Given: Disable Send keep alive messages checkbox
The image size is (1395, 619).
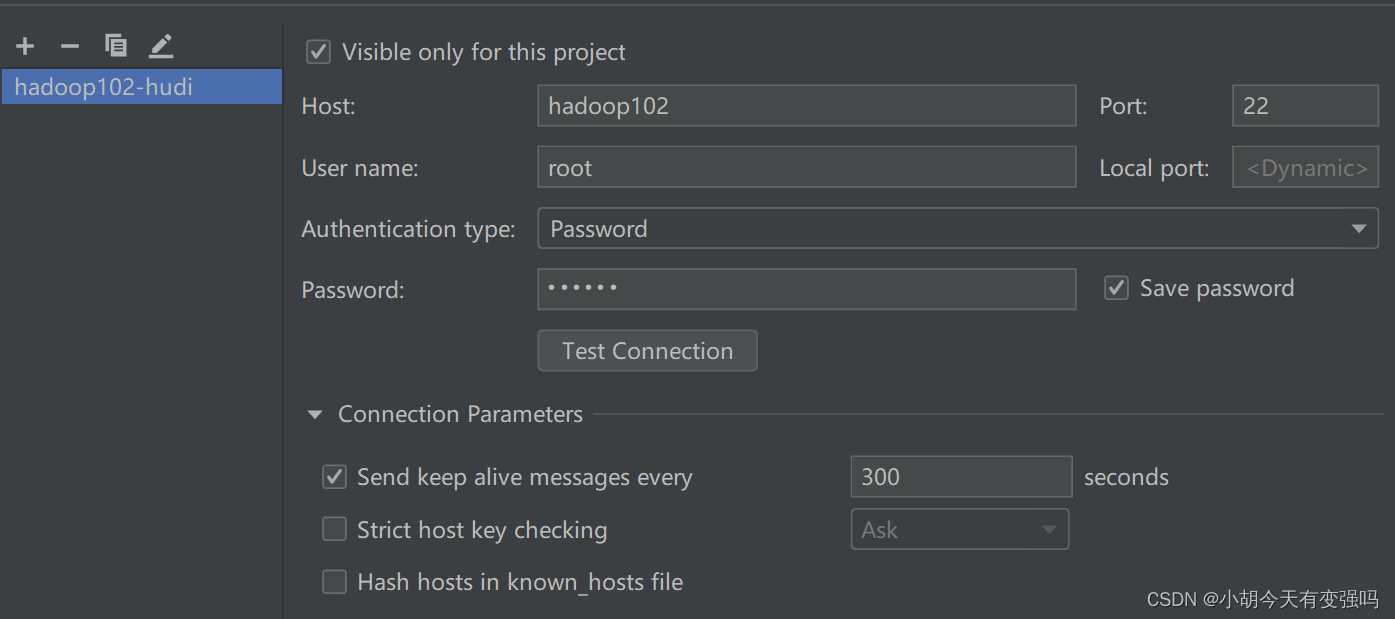Looking at the screenshot, I should (334, 477).
